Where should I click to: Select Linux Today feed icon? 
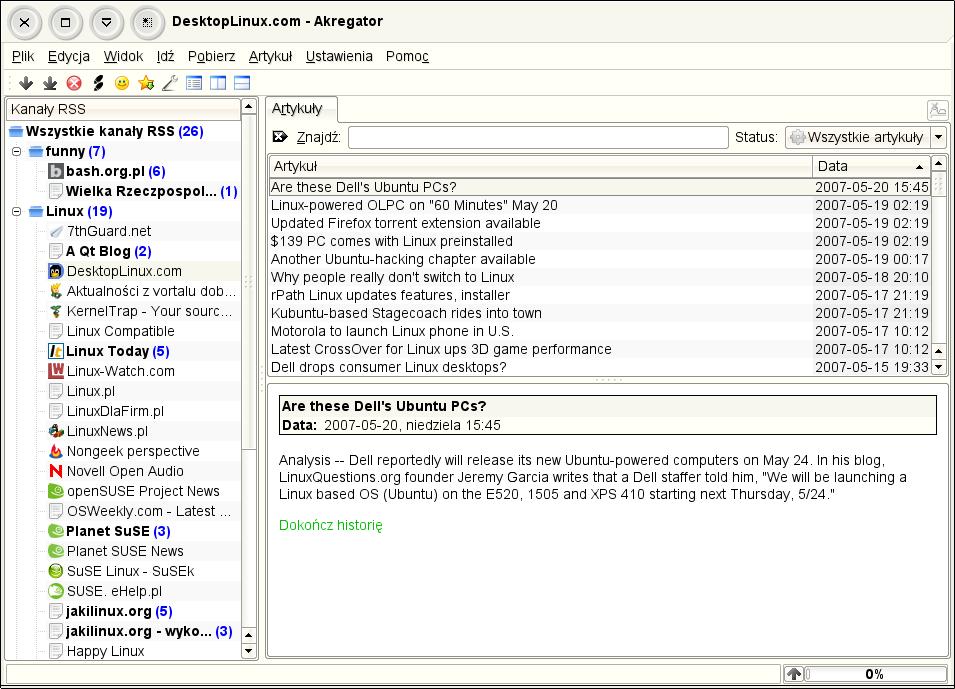(x=56, y=351)
